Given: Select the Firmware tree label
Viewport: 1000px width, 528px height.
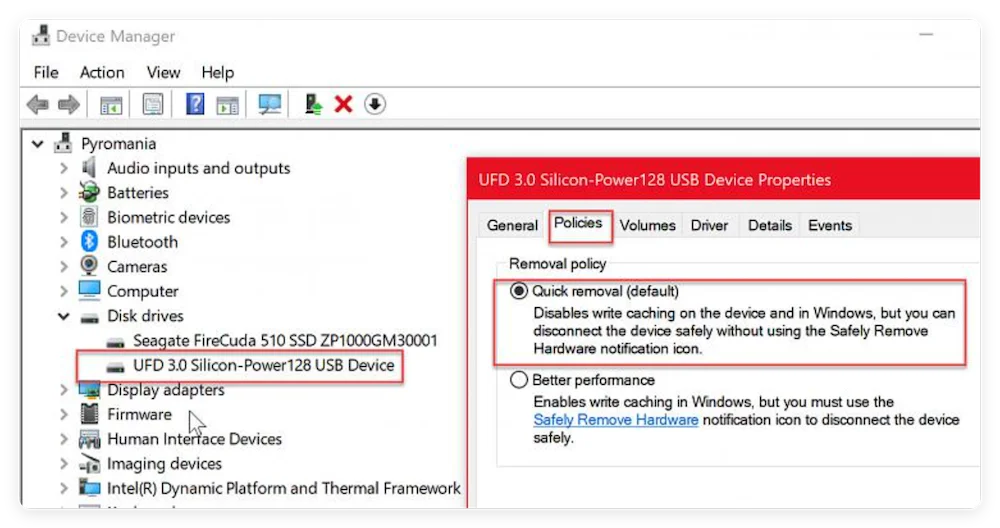Looking at the screenshot, I should coord(139,414).
